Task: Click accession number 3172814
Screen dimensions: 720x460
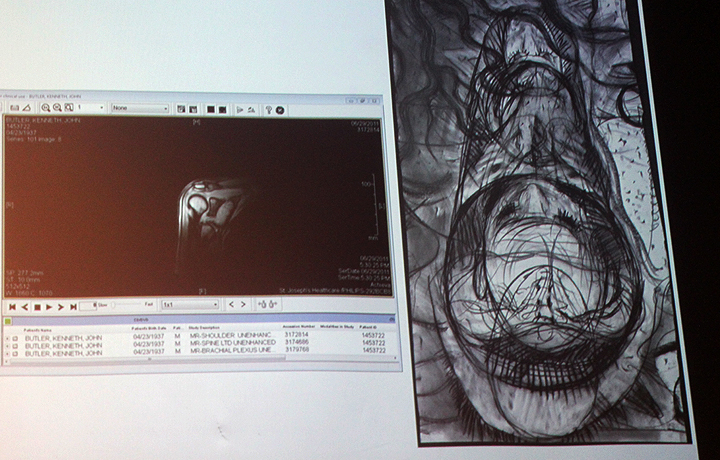Action: (296, 335)
